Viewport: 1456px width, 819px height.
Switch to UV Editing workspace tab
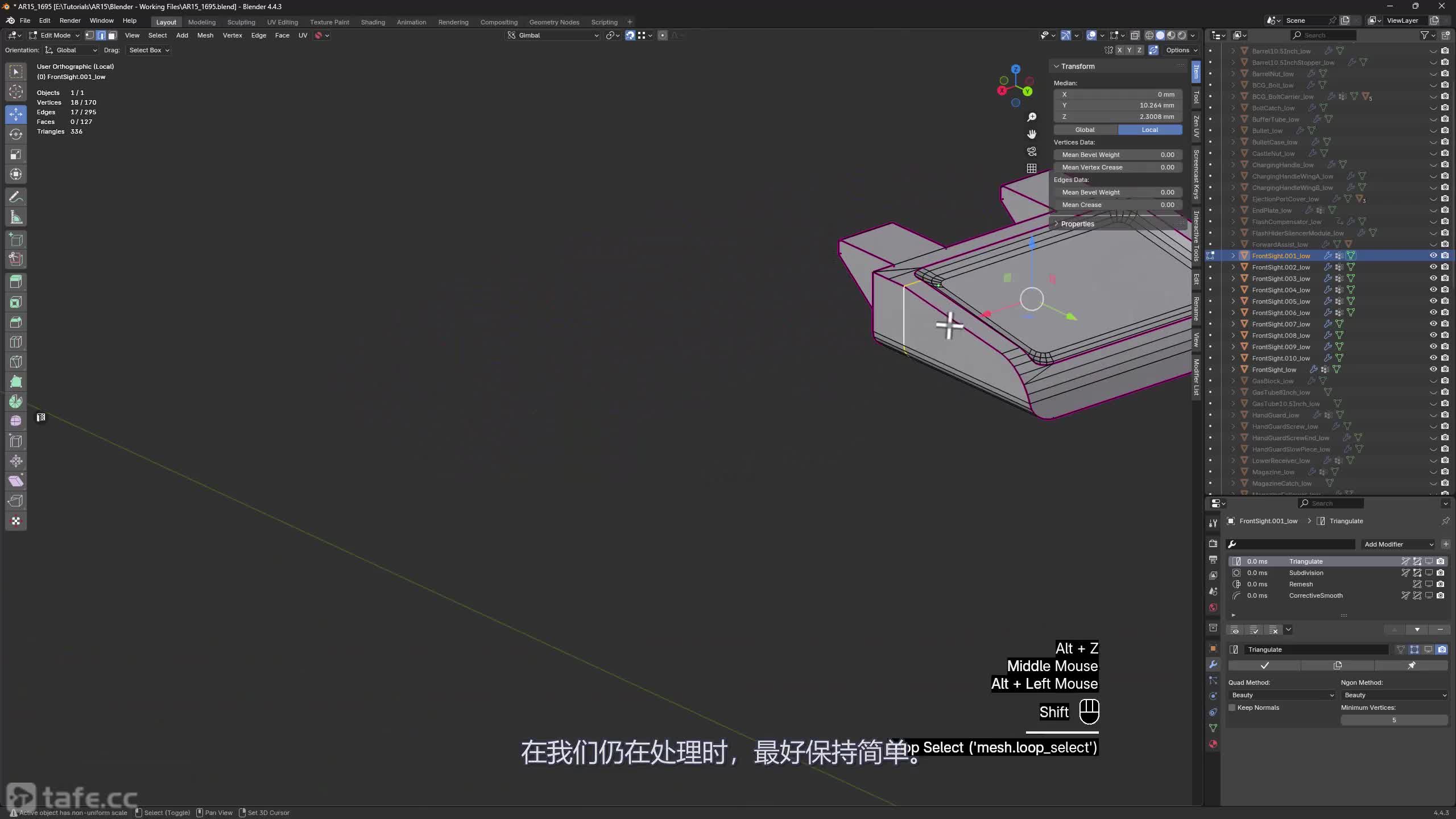pos(282,22)
